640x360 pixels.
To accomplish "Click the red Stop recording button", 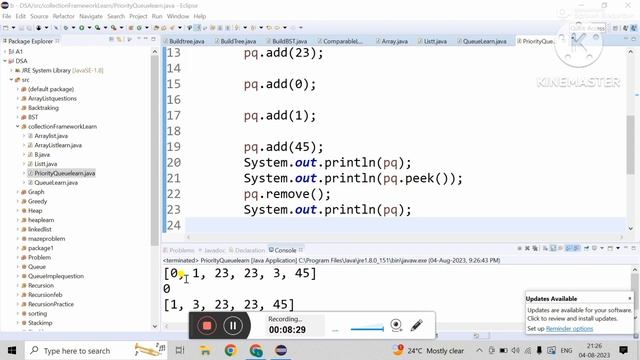I will click(207, 326).
